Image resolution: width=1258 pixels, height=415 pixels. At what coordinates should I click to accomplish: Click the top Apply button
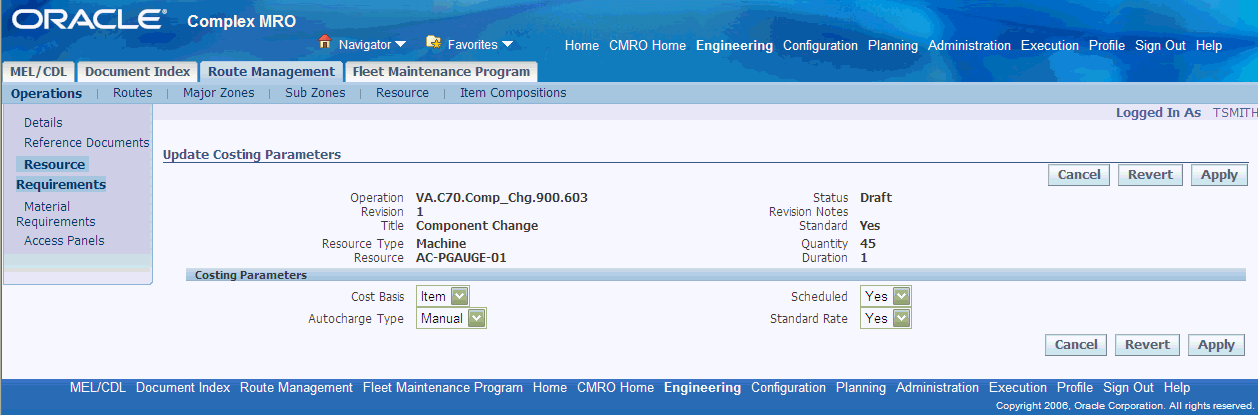coord(1219,174)
